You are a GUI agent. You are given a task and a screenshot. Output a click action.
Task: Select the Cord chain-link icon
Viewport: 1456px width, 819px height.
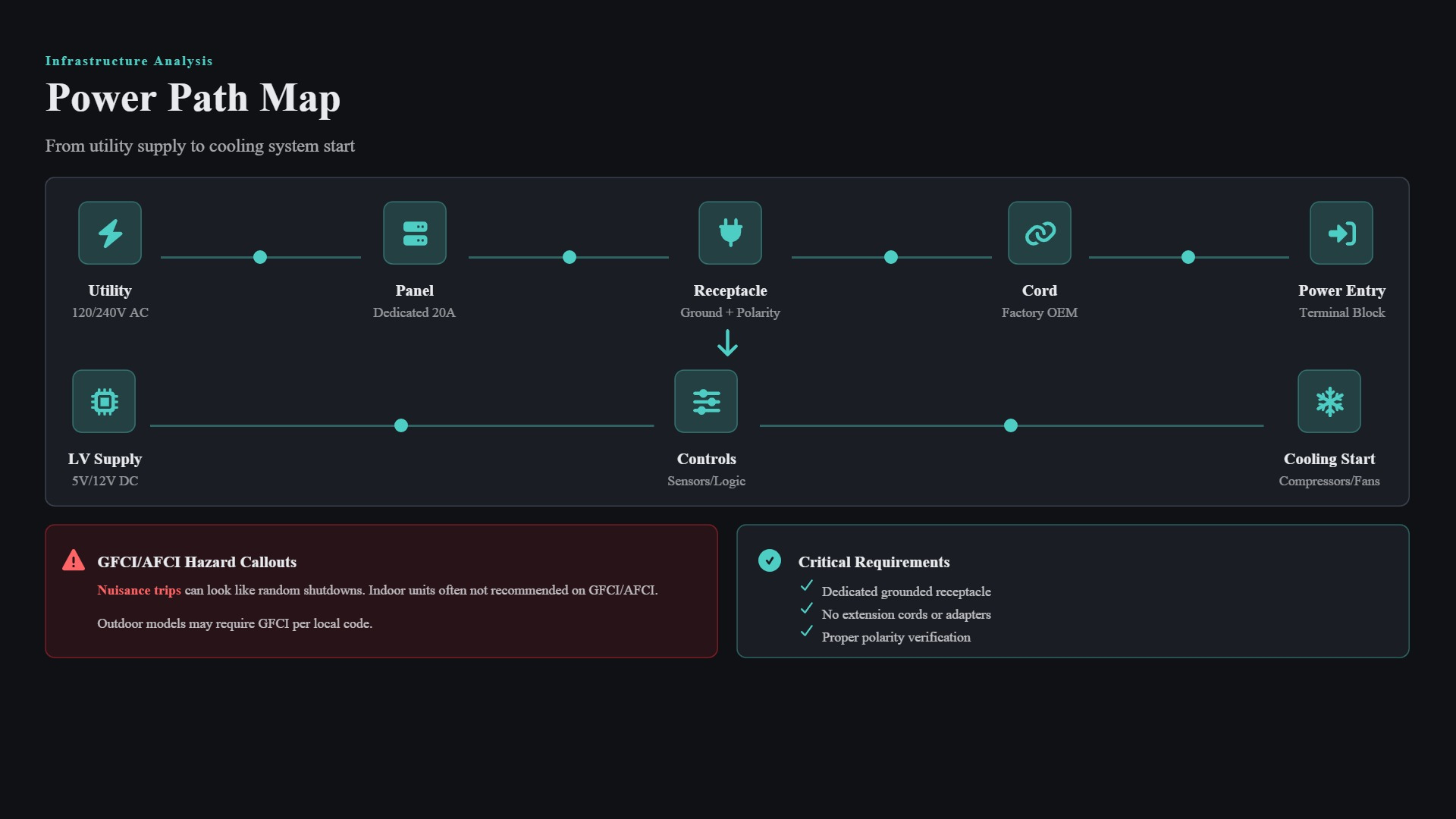click(x=1040, y=233)
